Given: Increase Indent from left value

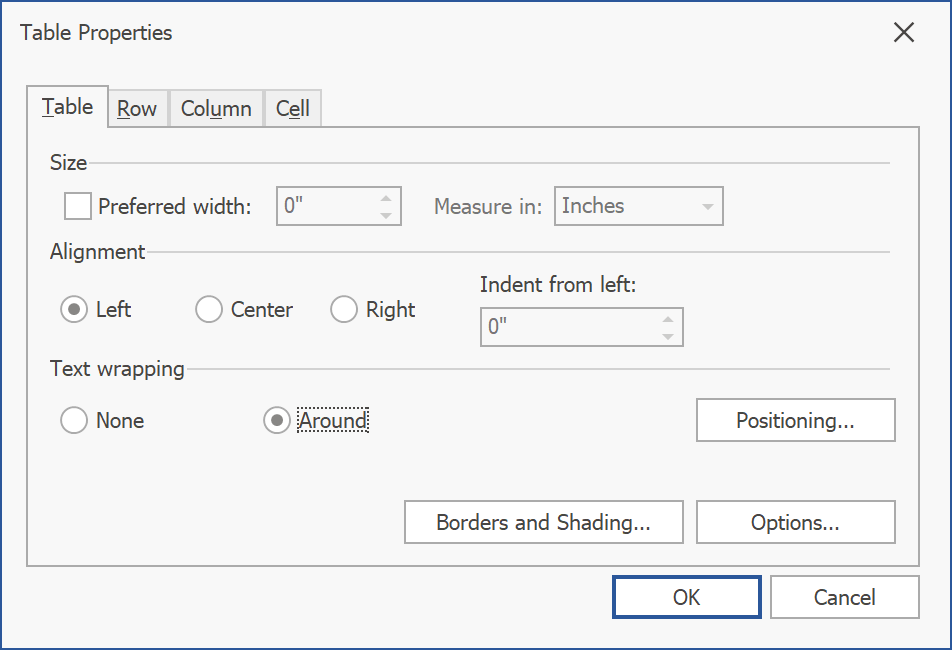Looking at the screenshot, I should [x=668, y=318].
